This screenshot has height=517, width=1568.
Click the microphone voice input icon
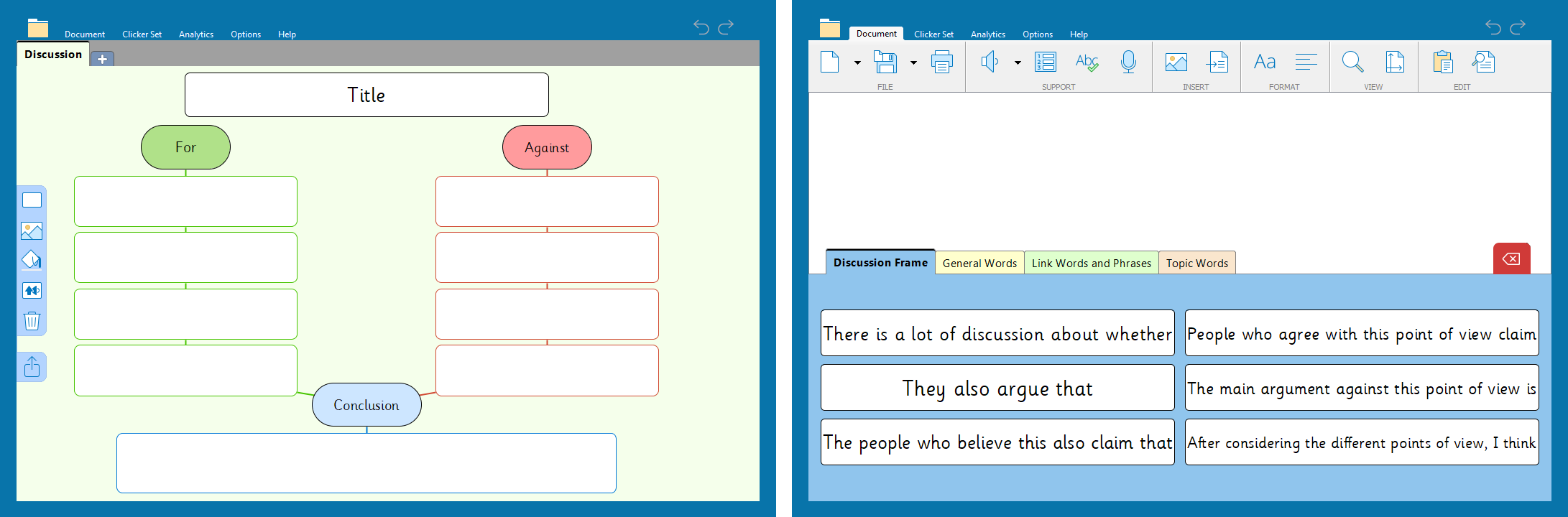(1128, 62)
